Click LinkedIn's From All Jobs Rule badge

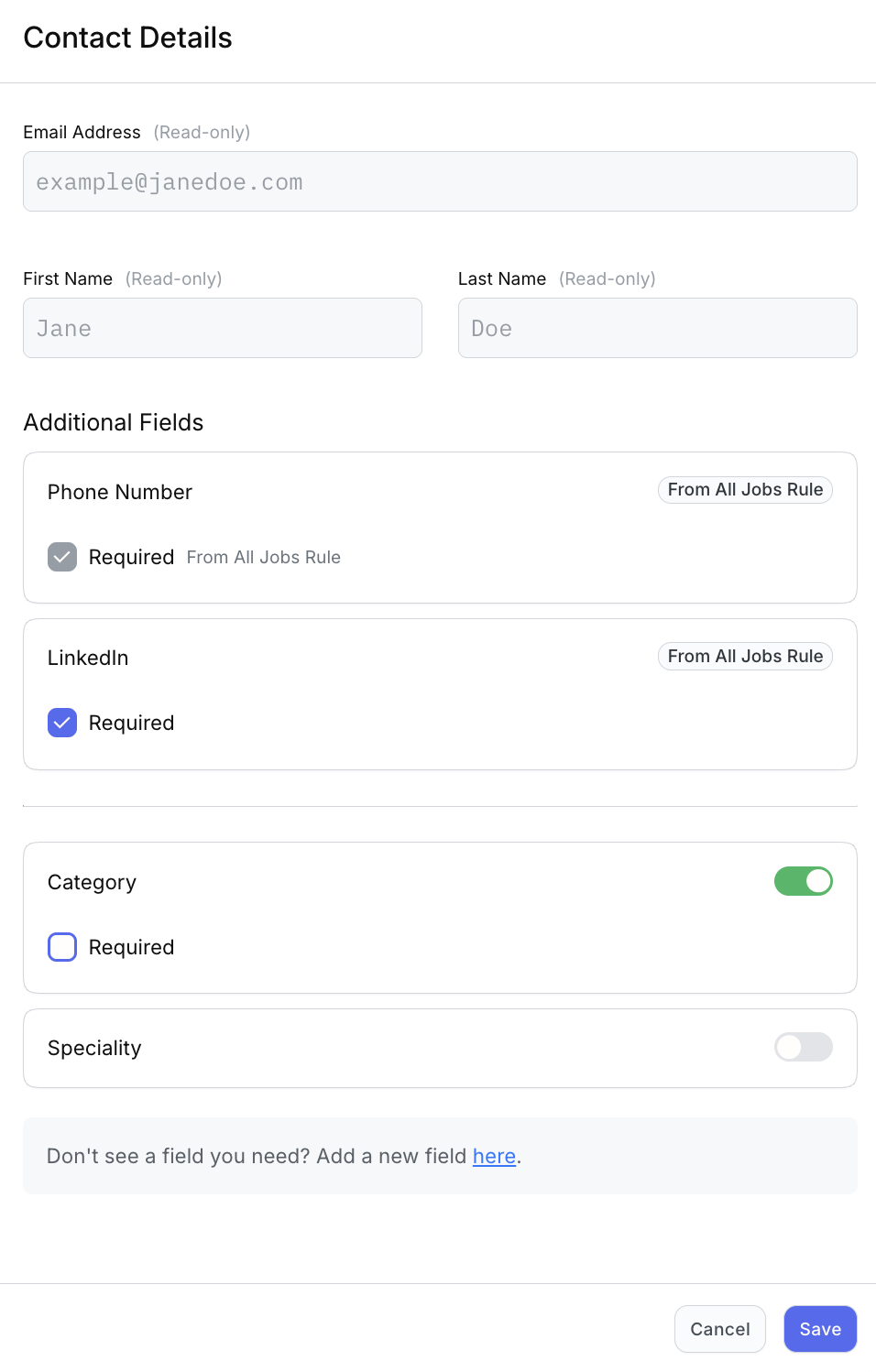pyautogui.click(x=745, y=656)
